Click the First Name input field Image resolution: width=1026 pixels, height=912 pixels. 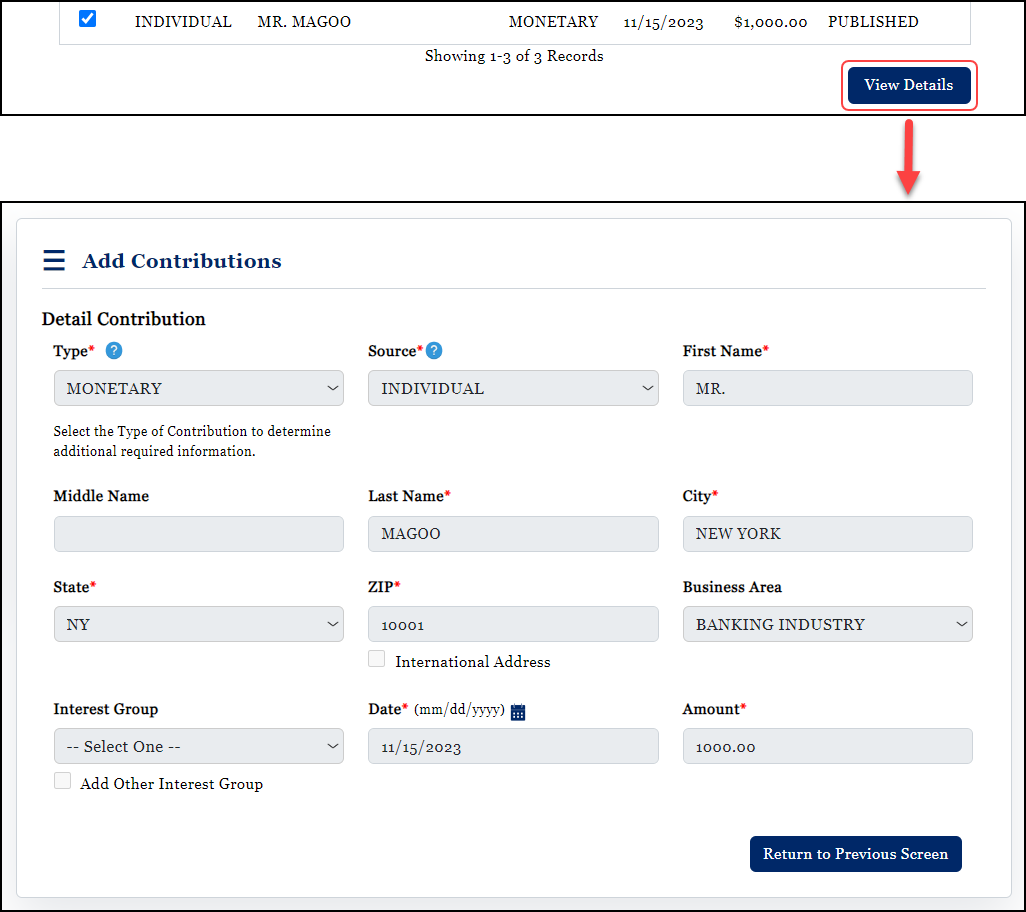pos(827,388)
